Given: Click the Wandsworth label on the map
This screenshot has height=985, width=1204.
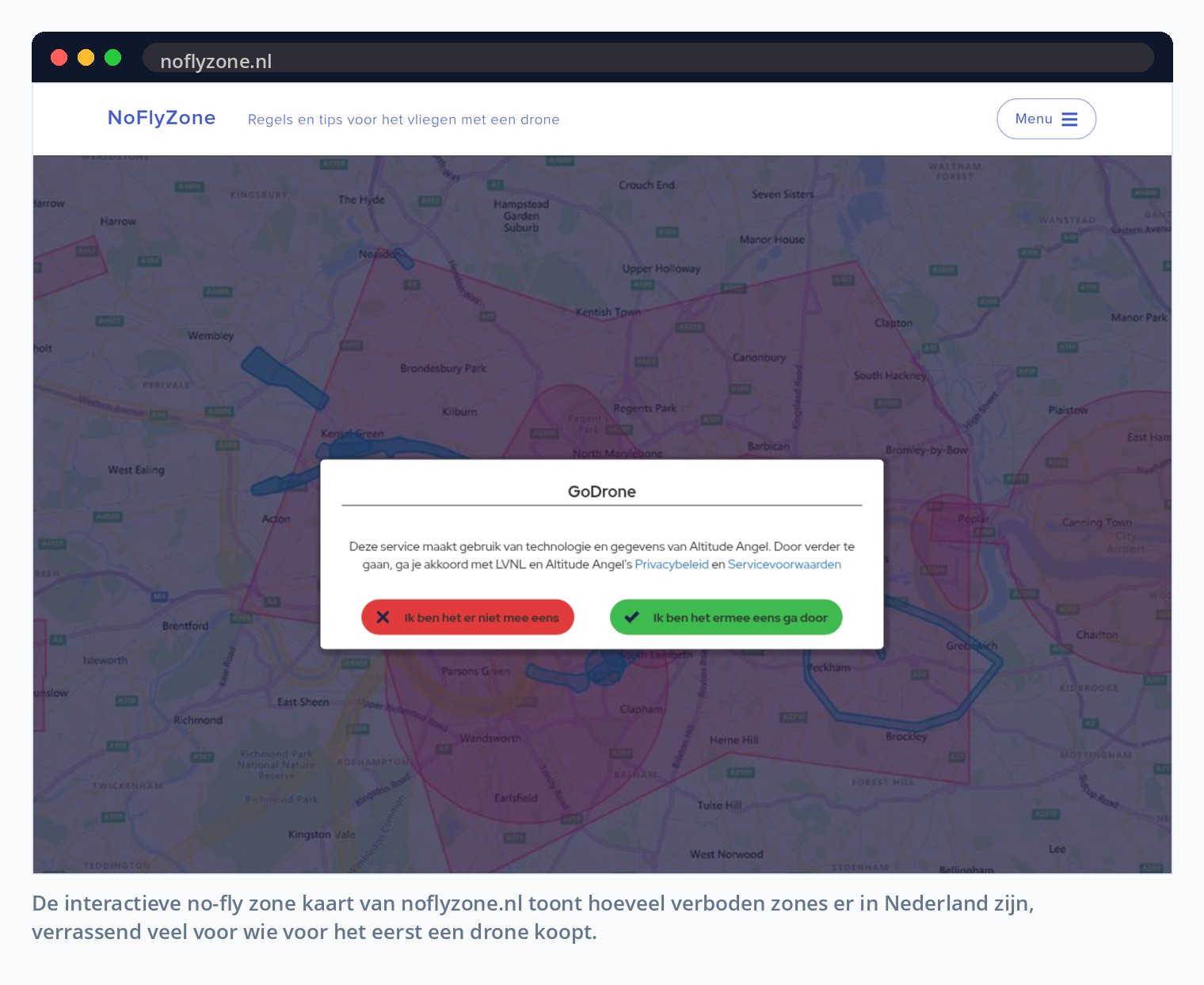Looking at the screenshot, I should [490, 738].
